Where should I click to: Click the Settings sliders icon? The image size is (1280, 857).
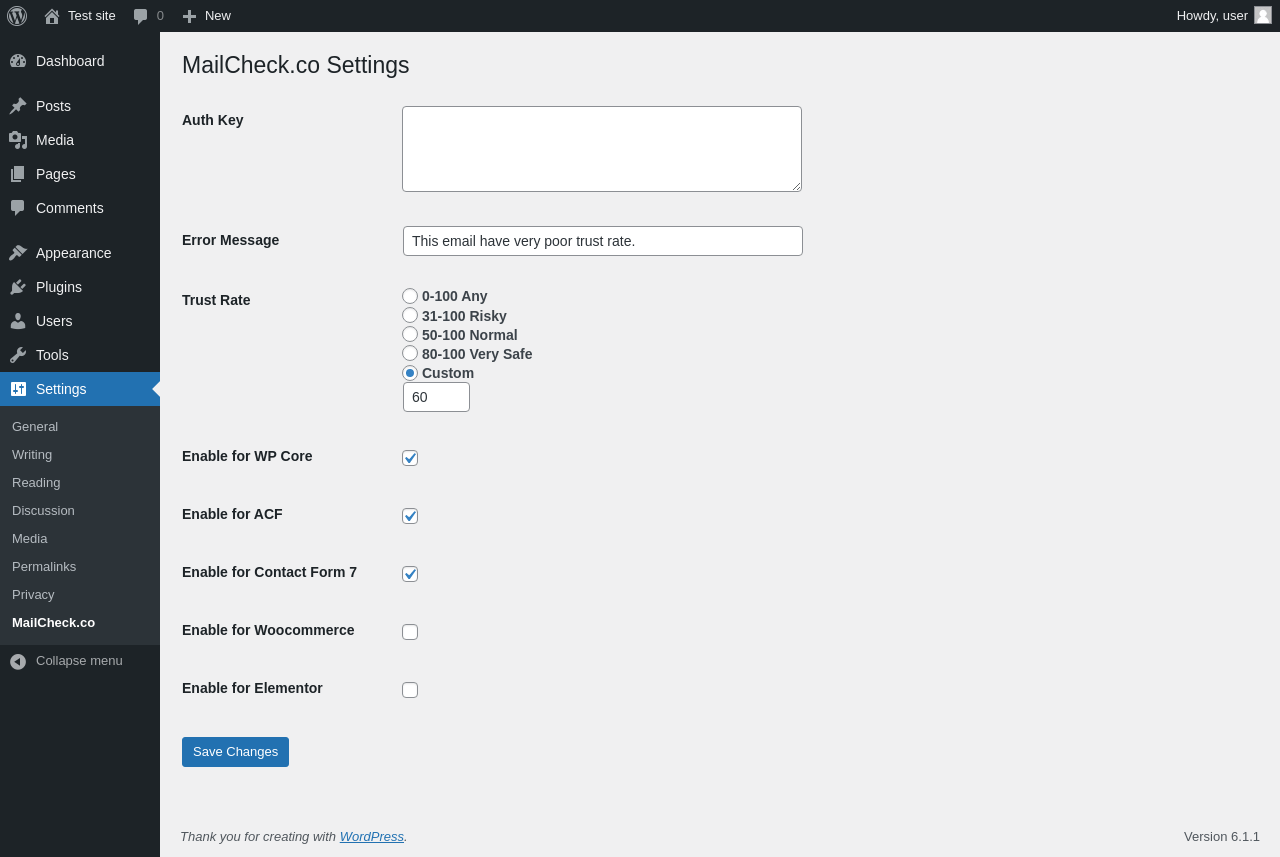(18, 389)
